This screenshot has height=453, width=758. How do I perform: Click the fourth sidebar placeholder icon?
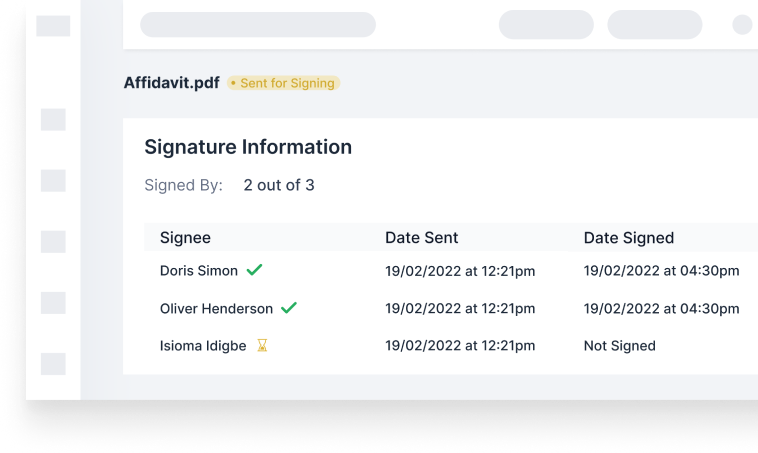click(53, 303)
